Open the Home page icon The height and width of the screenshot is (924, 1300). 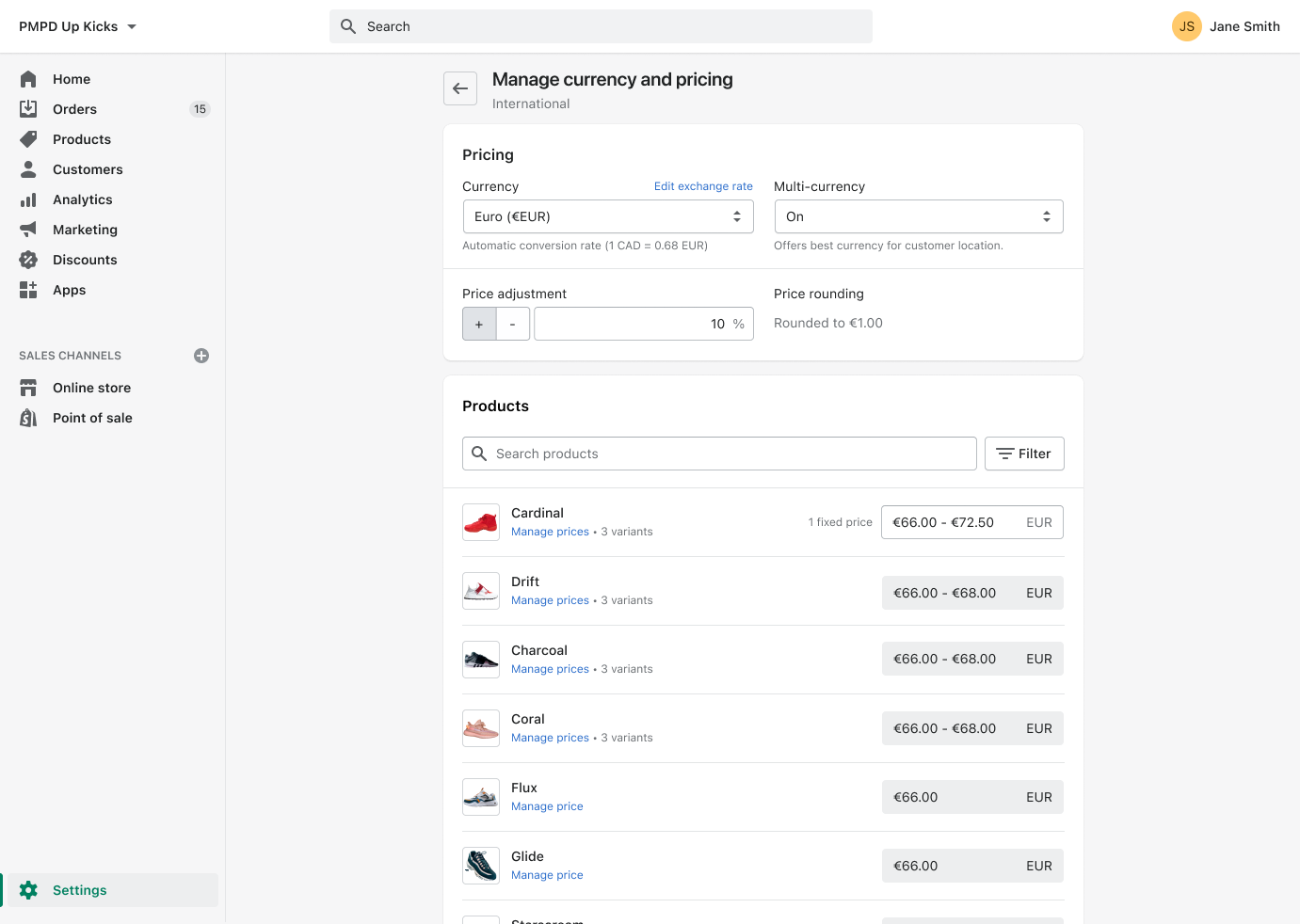pos(28,79)
